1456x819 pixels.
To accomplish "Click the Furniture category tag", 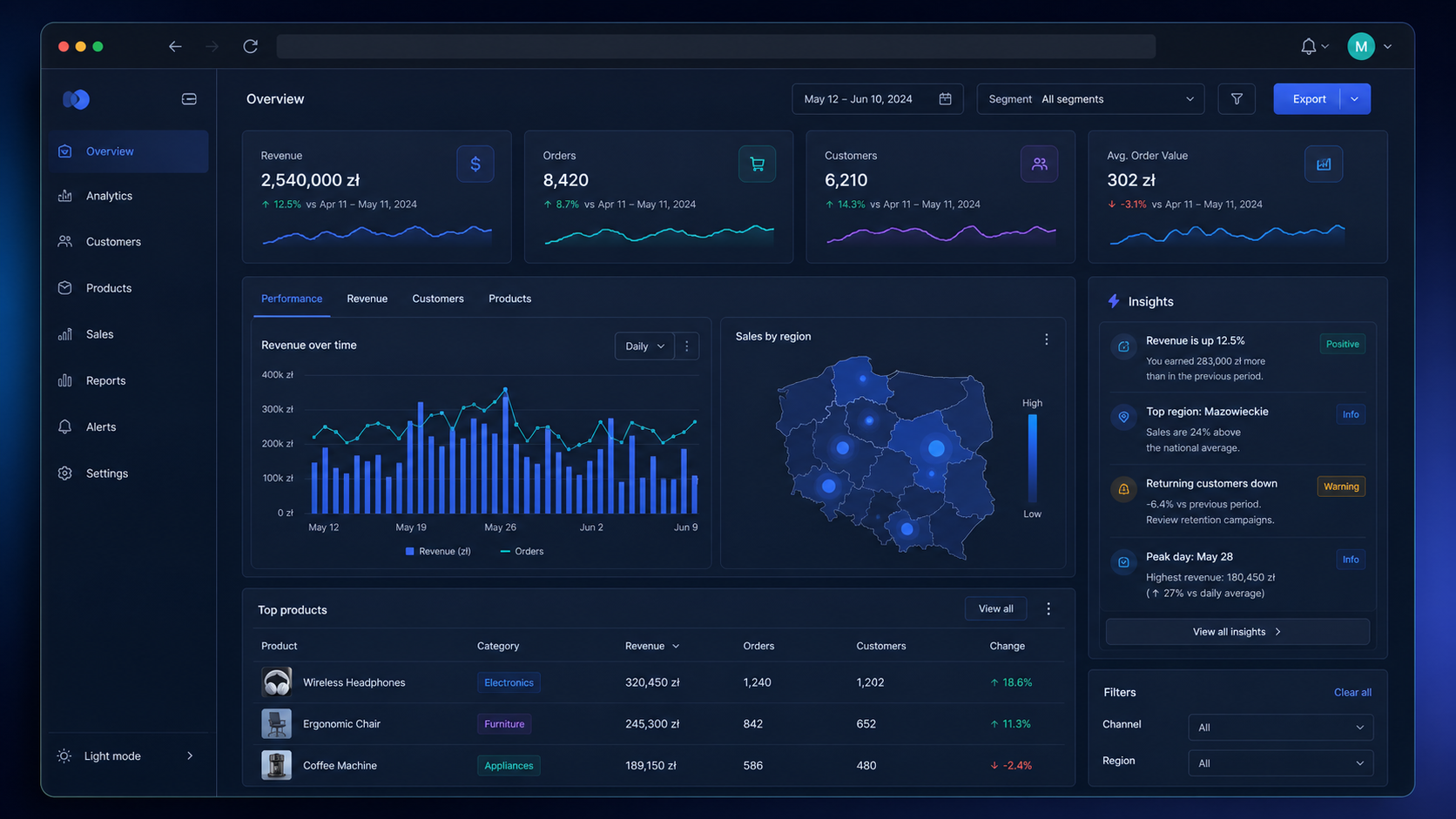I will click(504, 724).
